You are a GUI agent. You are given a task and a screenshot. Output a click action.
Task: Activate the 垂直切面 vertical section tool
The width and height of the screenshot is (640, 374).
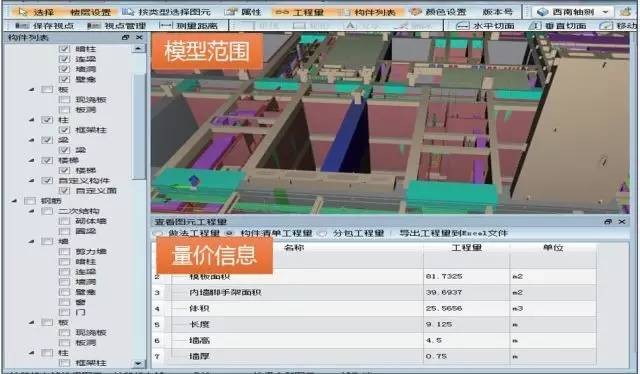click(x=558, y=26)
